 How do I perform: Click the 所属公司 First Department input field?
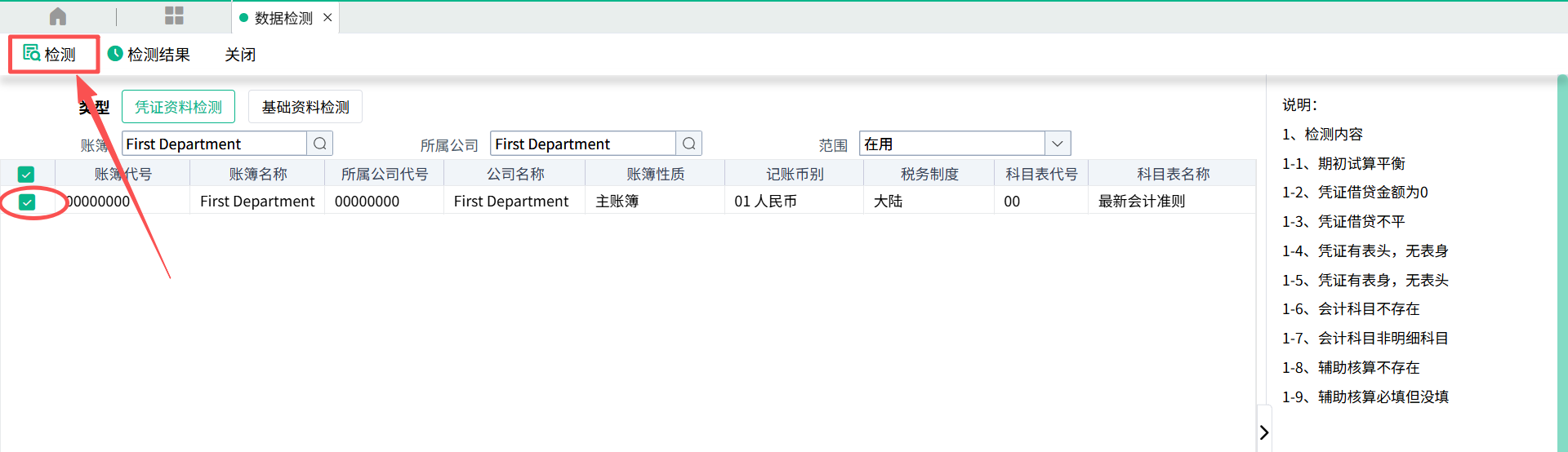(582, 144)
